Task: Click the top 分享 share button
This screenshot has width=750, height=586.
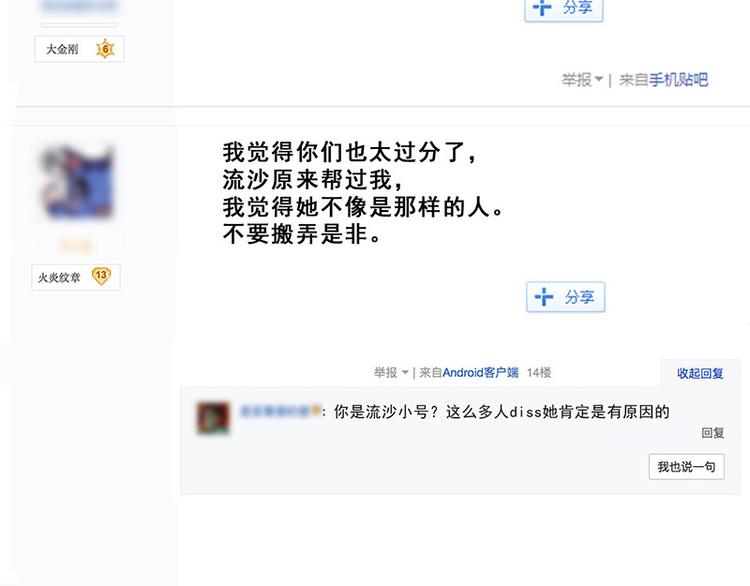Action: (x=563, y=9)
